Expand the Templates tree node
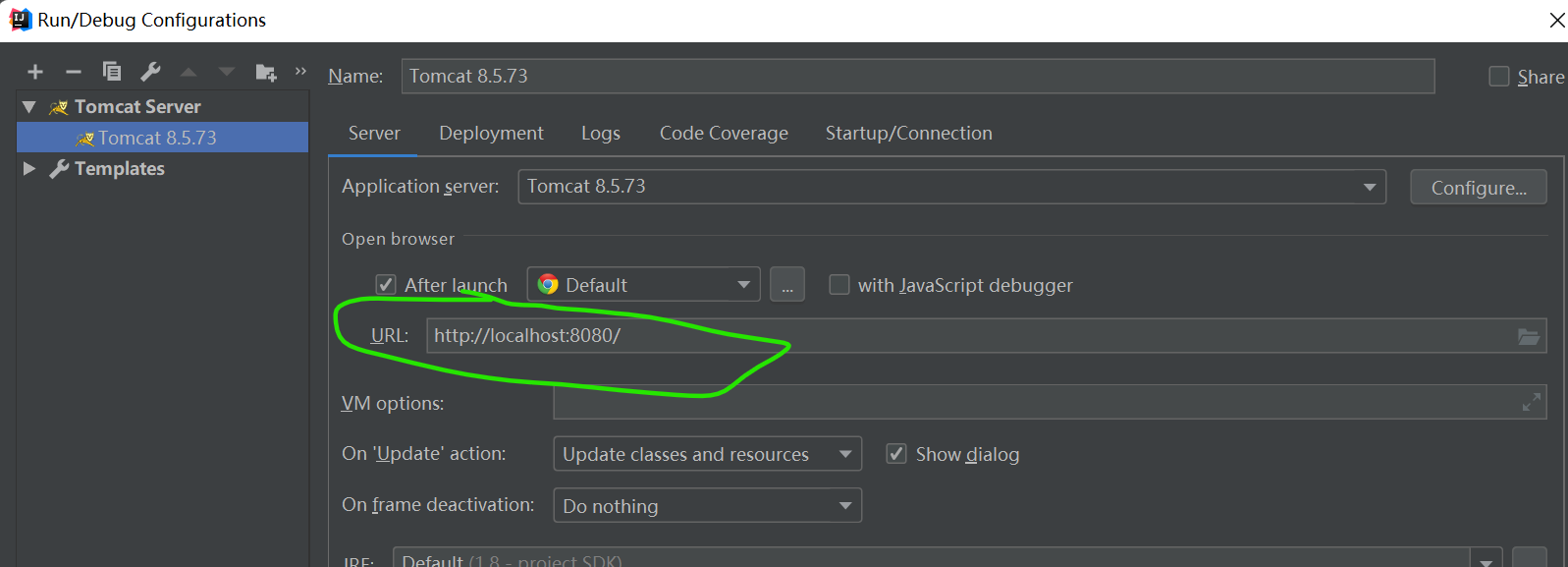1568x567 pixels. pyautogui.click(x=29, y=169)
